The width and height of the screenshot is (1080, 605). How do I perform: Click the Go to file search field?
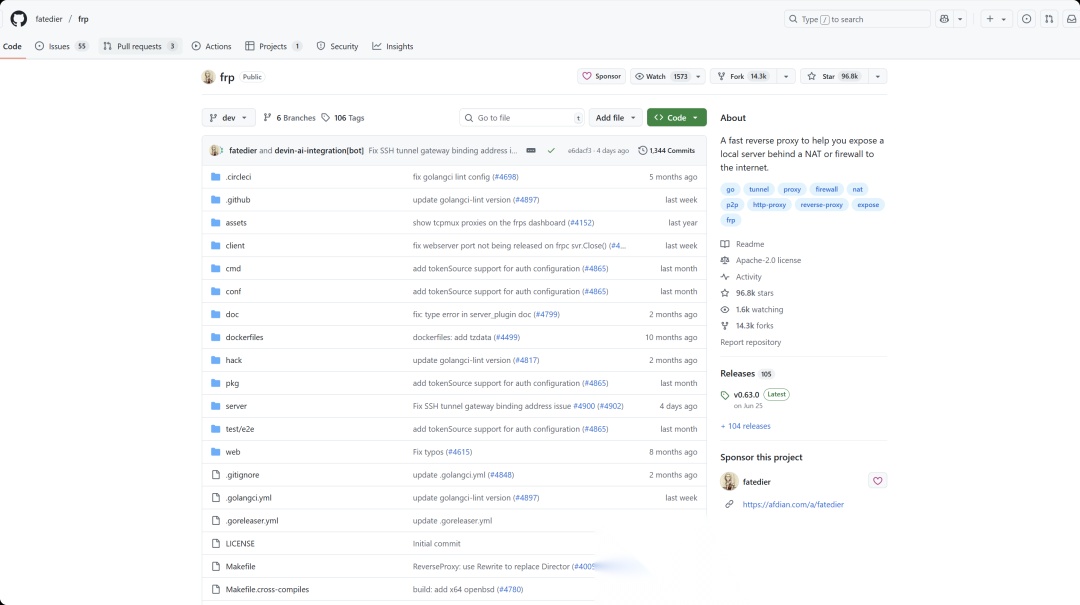pyautogui.click(x=521, y=118)
